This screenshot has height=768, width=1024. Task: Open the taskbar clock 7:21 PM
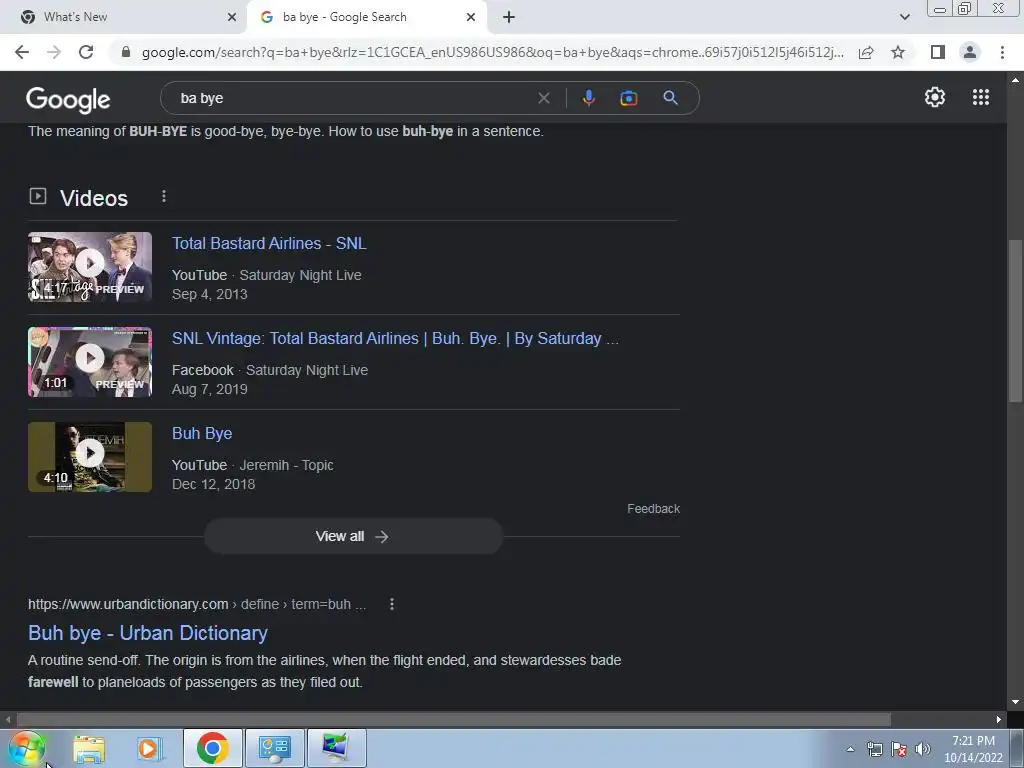(973, 749)
